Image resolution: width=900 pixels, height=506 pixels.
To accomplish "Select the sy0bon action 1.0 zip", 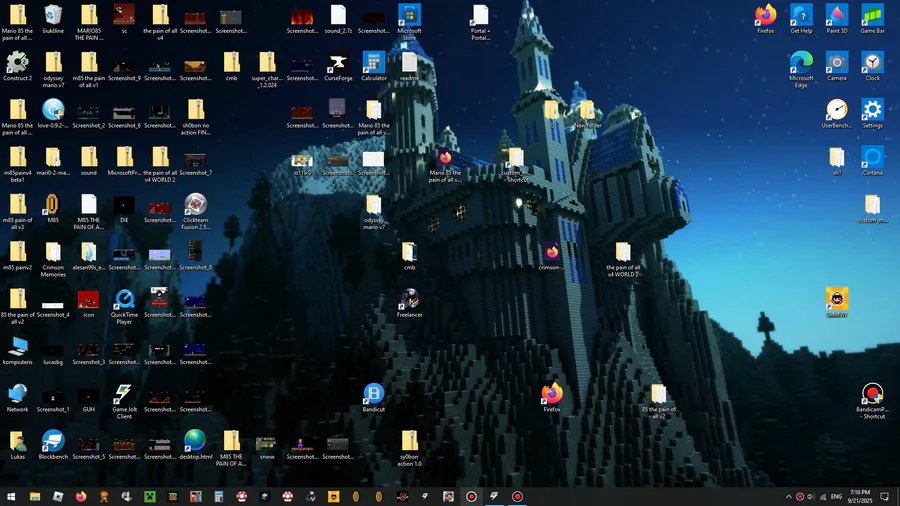I will coord(409,441).
